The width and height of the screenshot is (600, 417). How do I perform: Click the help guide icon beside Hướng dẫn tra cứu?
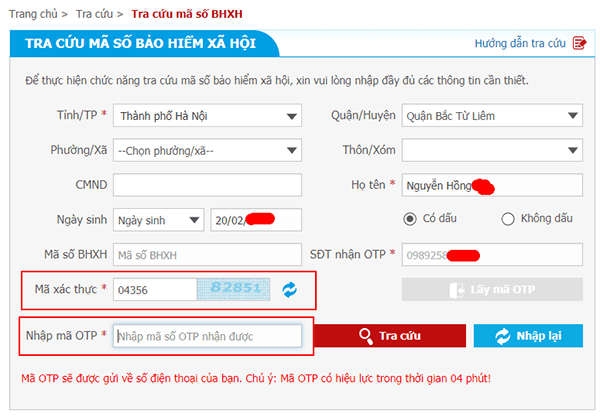click(x=579, y=44)
